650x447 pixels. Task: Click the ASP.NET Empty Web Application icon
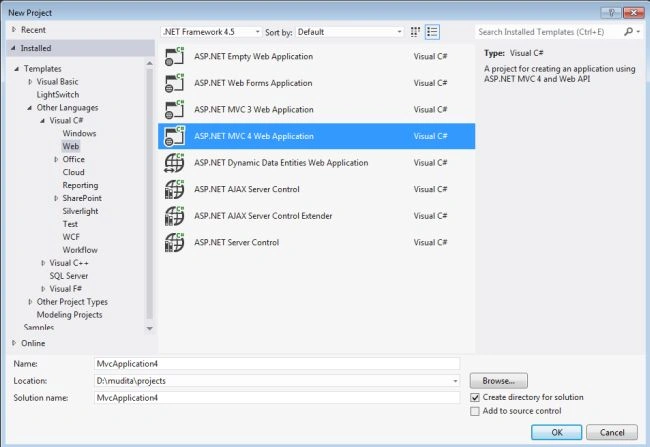pos(174,56)
